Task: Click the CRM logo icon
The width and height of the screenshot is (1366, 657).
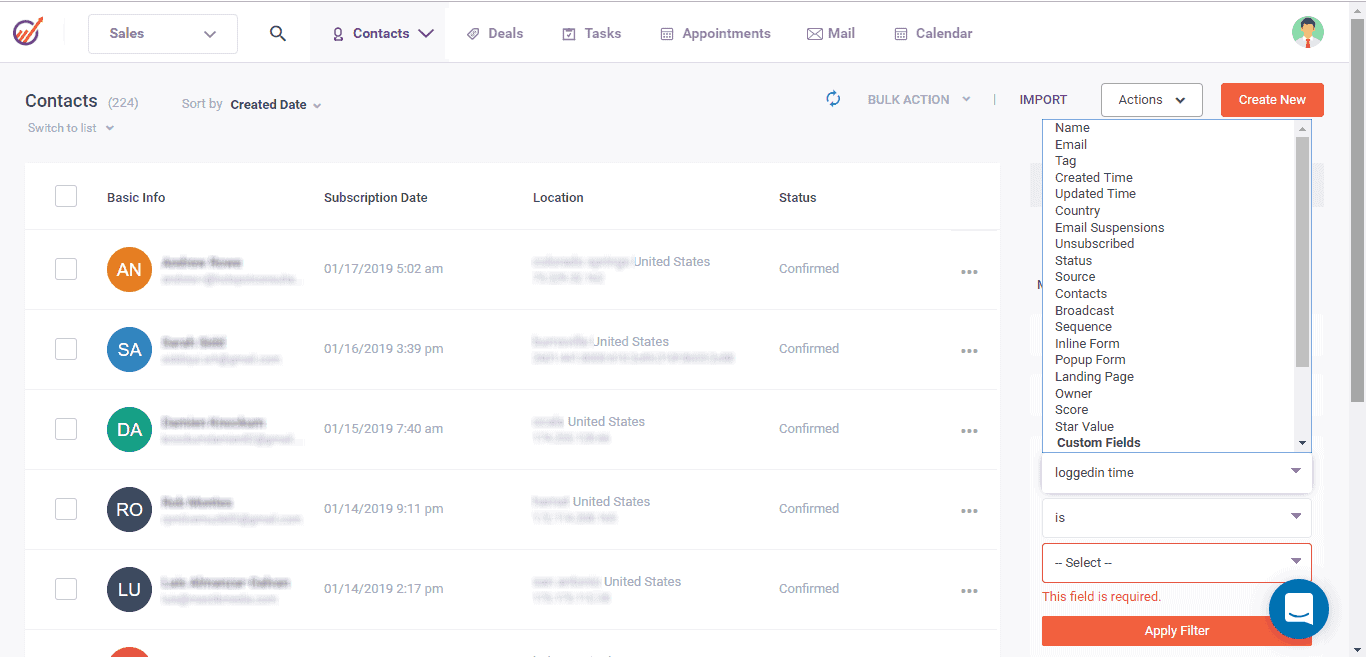Action: tap(27, 31)
